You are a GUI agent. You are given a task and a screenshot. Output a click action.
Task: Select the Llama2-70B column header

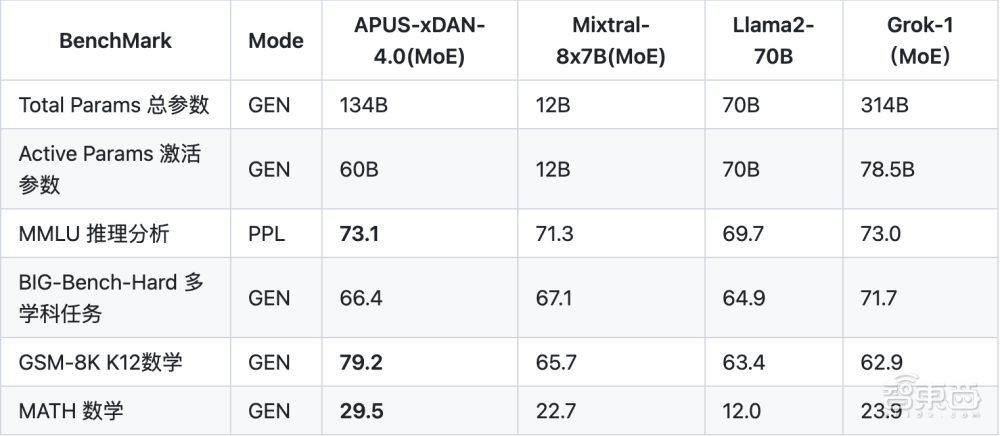point(772,41)
